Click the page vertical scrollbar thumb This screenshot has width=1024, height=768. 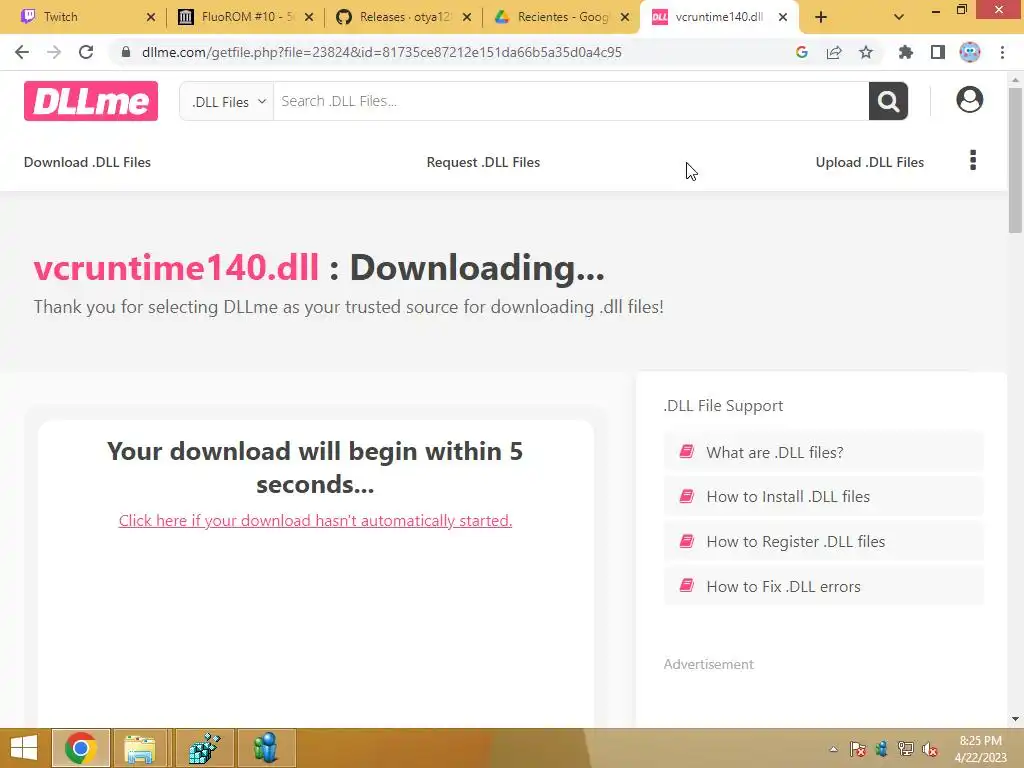pyautogui.click(x=1015, y=160)
